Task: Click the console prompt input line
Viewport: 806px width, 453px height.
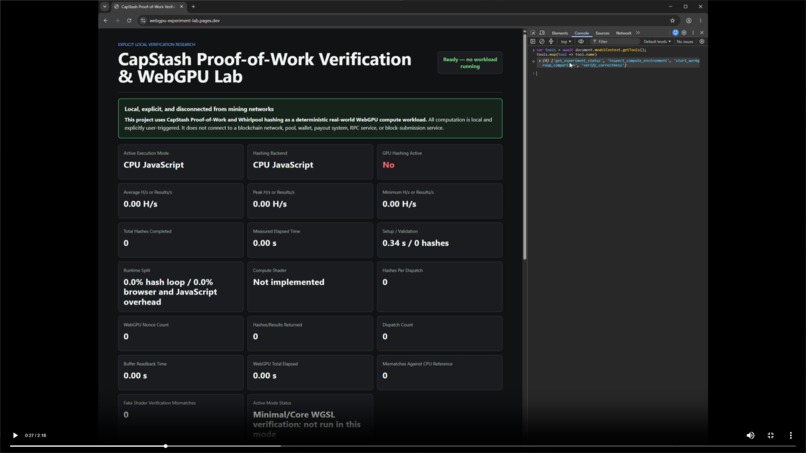Action: point(617,74)
